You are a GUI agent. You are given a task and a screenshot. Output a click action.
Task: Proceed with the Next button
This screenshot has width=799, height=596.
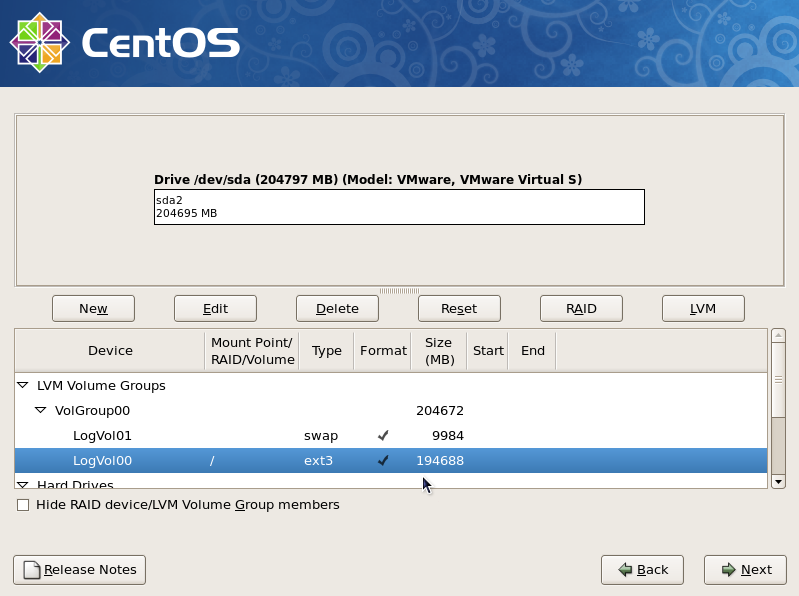pos(745,570)
